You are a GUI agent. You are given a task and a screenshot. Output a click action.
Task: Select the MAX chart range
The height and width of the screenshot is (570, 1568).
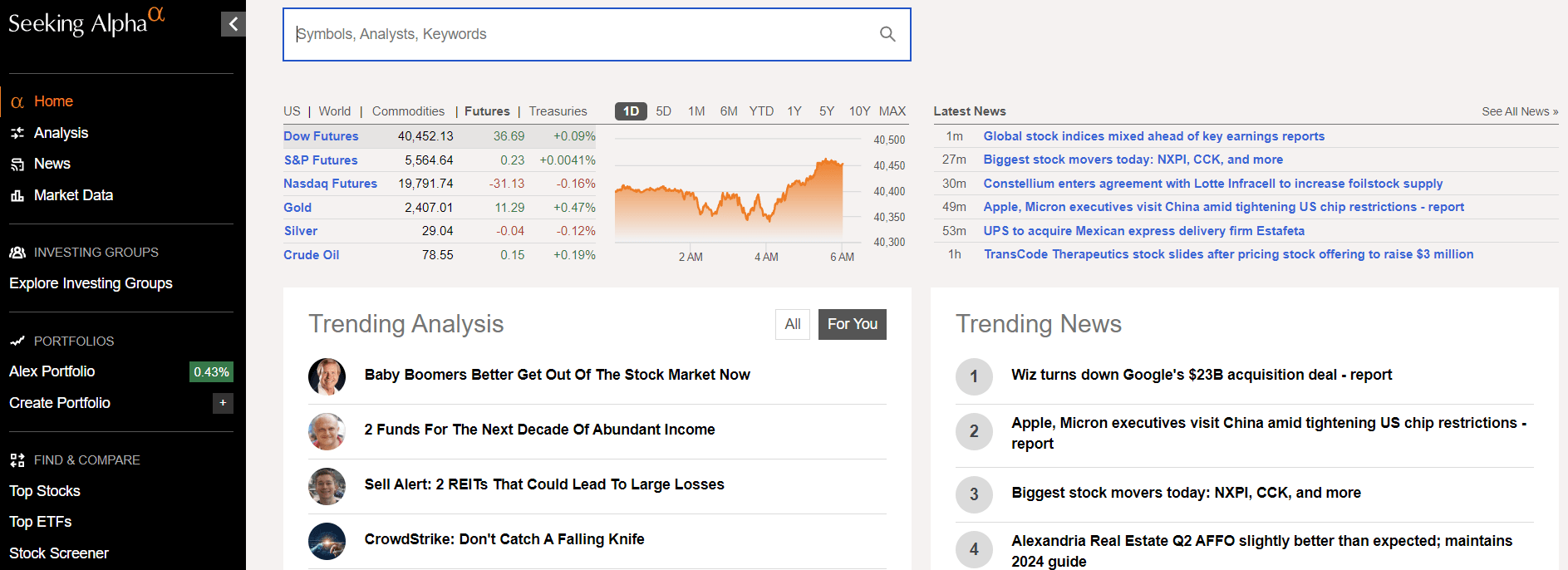tap(892, 111)
